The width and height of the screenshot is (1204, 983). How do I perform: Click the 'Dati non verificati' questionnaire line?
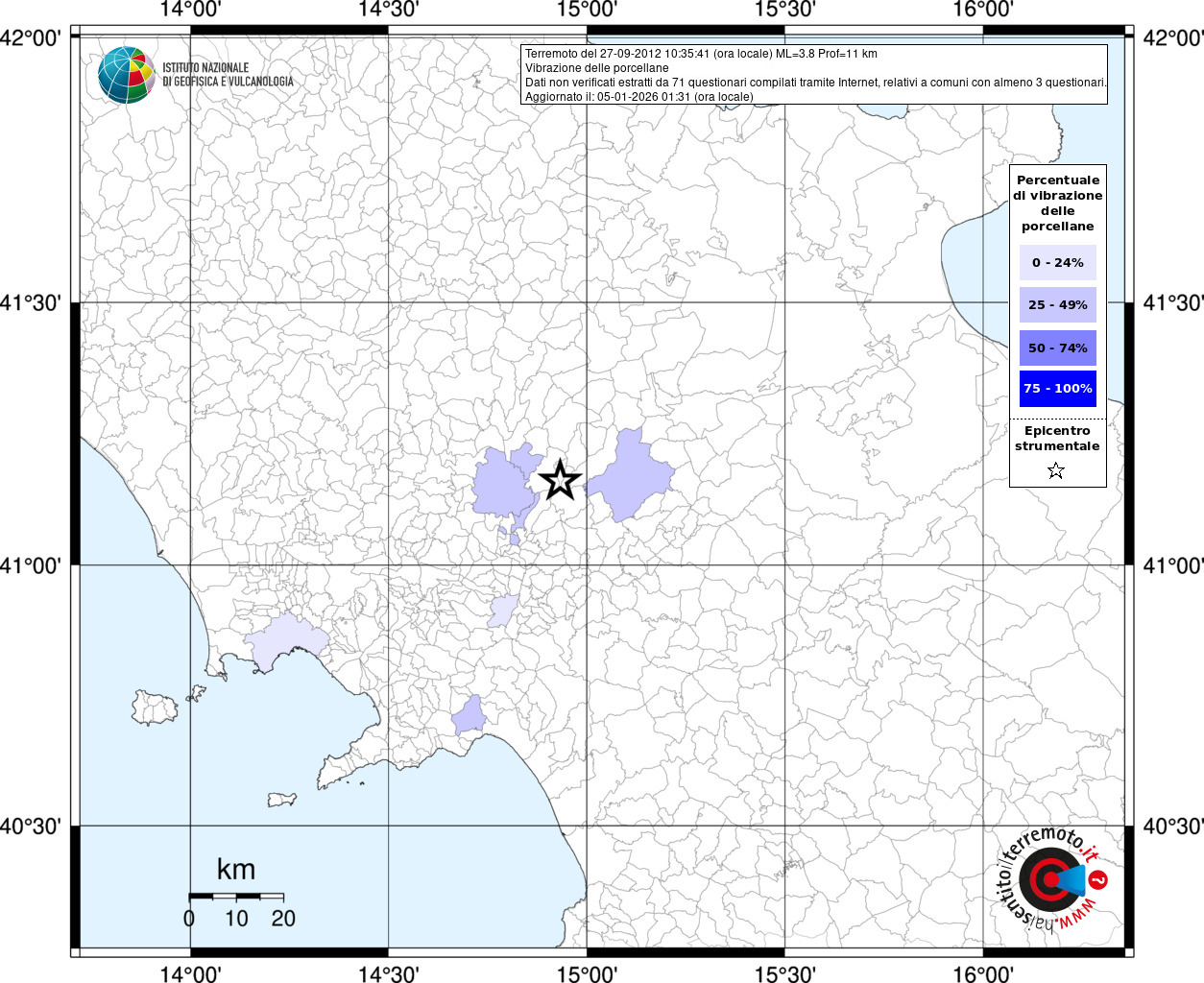coord(816,83)
